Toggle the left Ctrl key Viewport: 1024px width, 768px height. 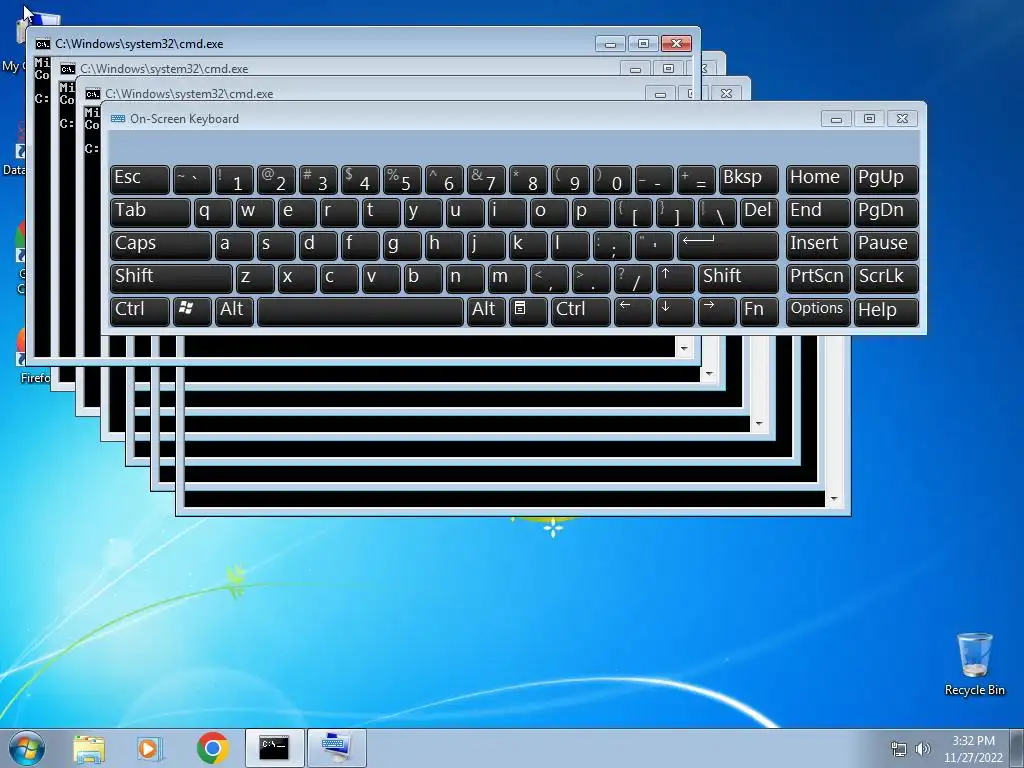[x=140, y=311]
